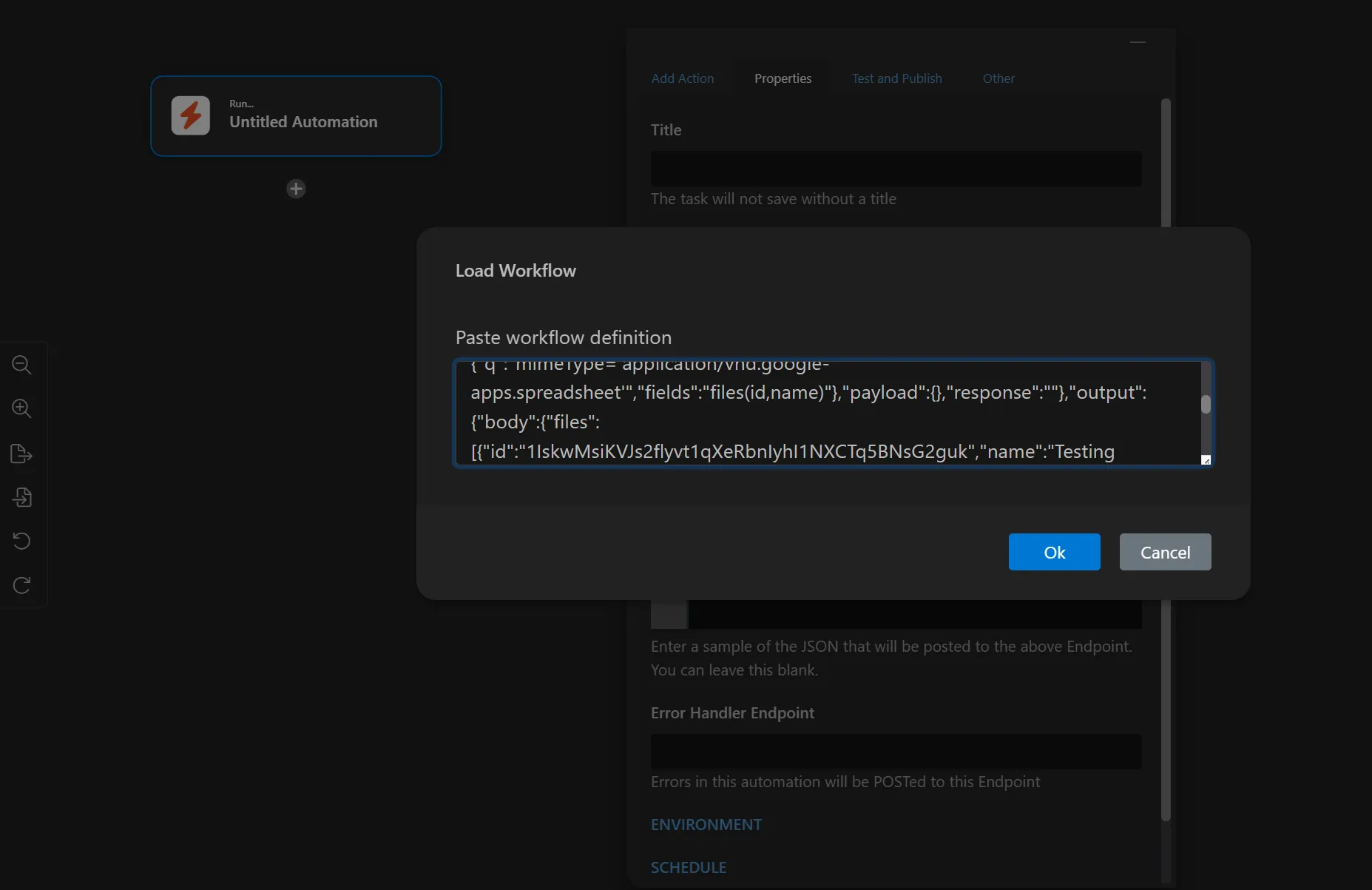Image resolution: width=1372 pixels, height=890 pixels.
Task: Click the undo arrow icon
Action: click(21, 541)
